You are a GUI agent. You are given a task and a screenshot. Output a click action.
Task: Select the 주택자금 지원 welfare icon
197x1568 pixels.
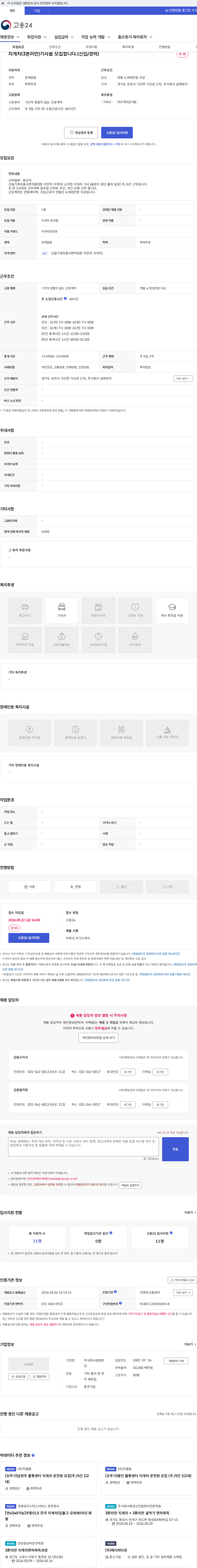25,640
